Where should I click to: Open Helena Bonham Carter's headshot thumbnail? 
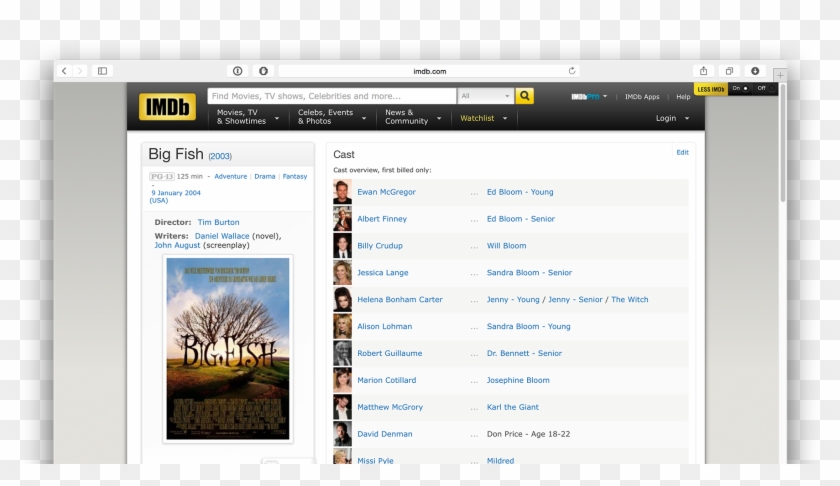click(342, 300)
